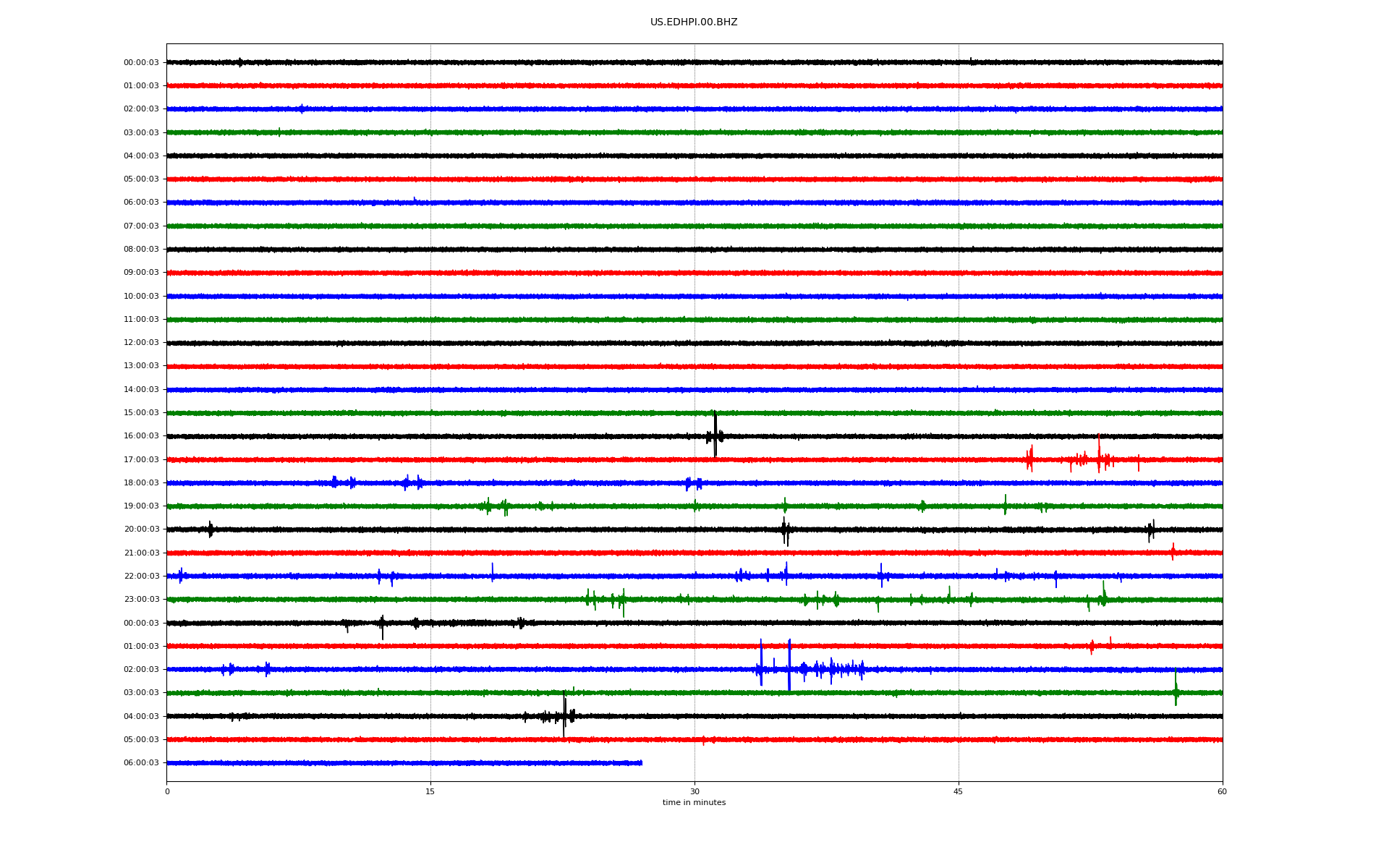Select the 12:00:03 trace label
1389x868 pixels.
pyautogui.click(x=141, y=343)
